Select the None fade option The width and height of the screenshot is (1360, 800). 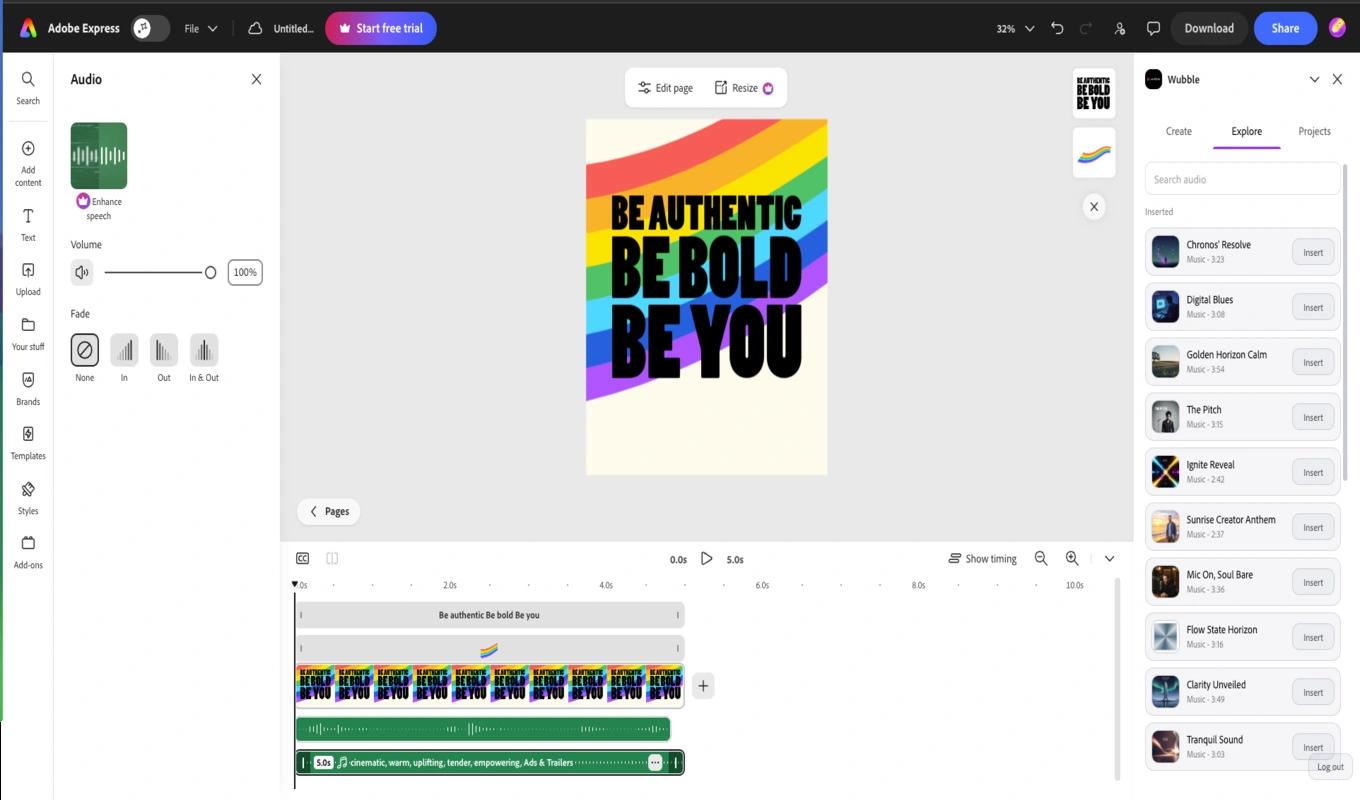coord(85,350)
